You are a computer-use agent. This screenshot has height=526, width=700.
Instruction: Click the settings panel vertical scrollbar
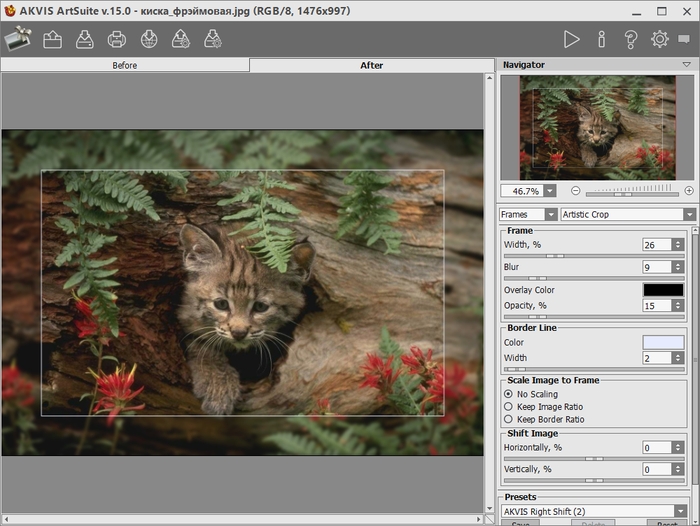(x=695, y=357)
